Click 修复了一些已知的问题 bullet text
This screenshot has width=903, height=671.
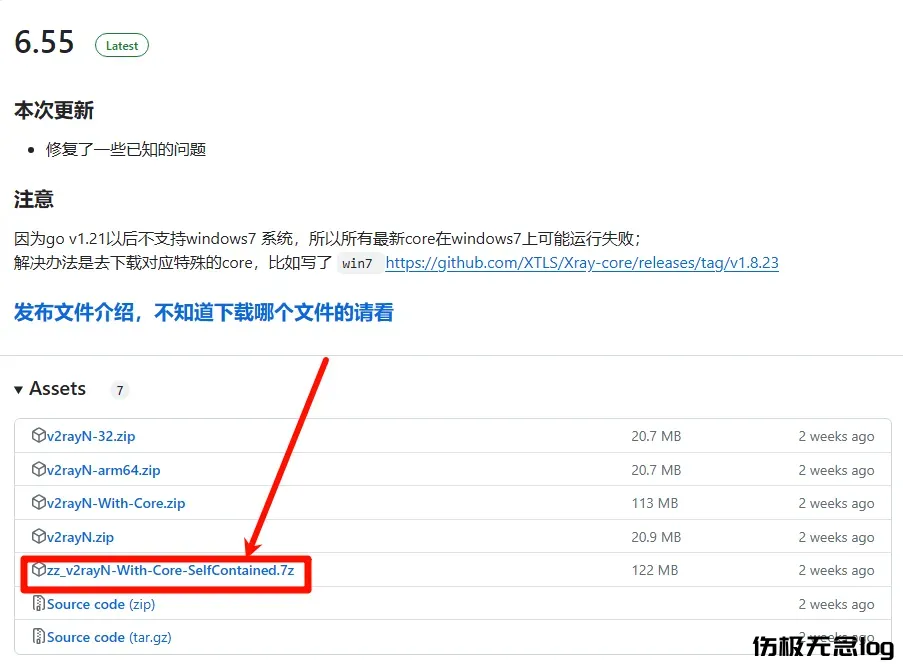click(x=126, y=149)
